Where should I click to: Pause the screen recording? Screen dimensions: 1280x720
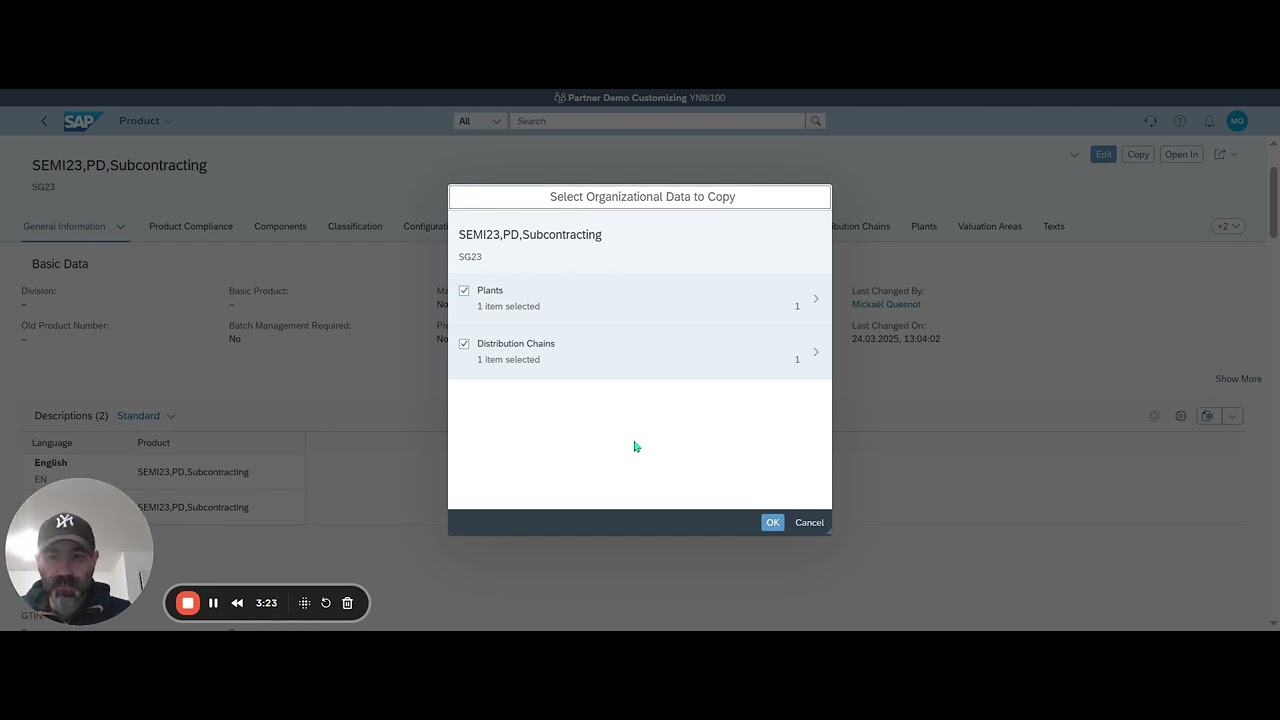click(x=213, y=603)
